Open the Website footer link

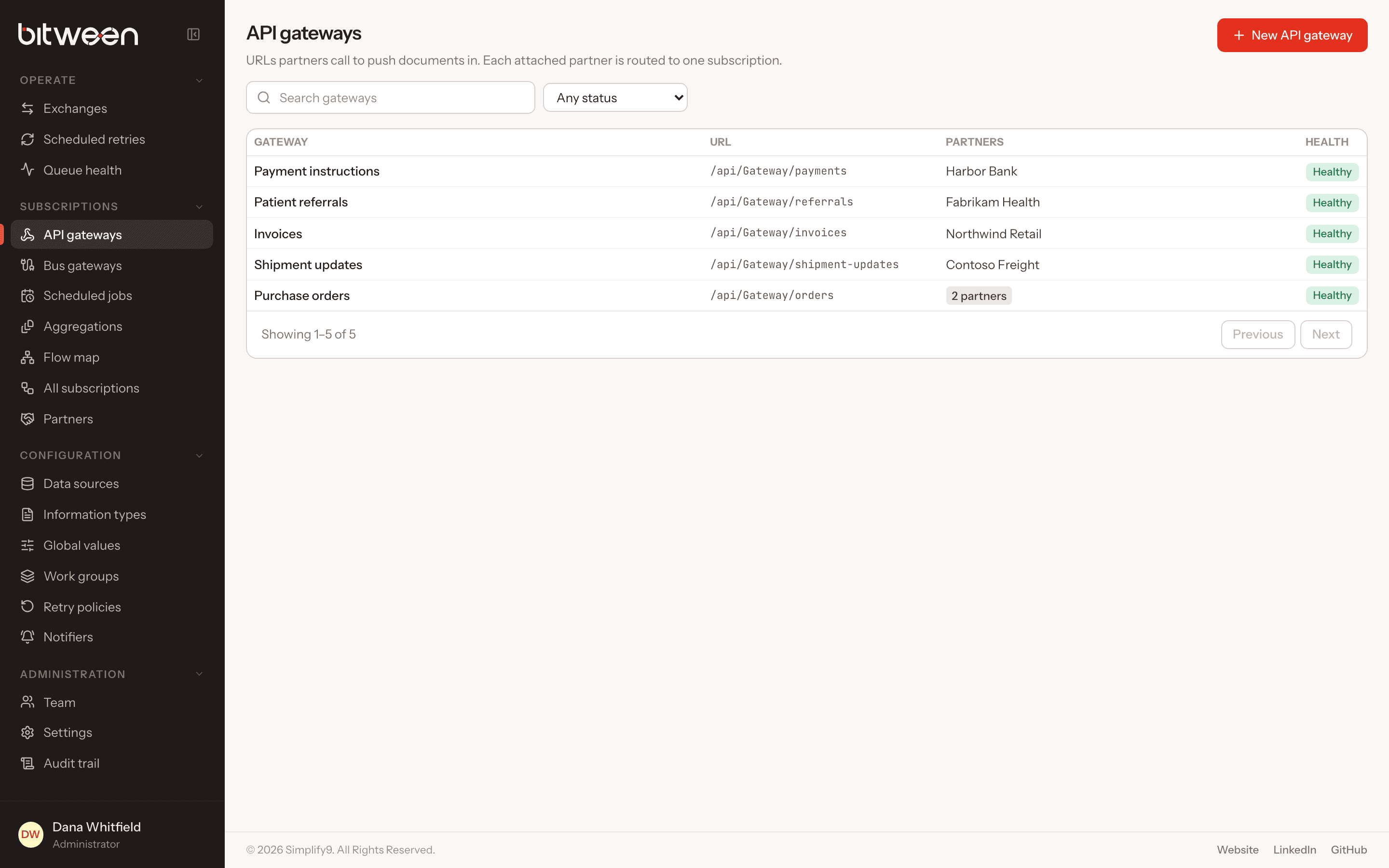tap(1238, 850)
